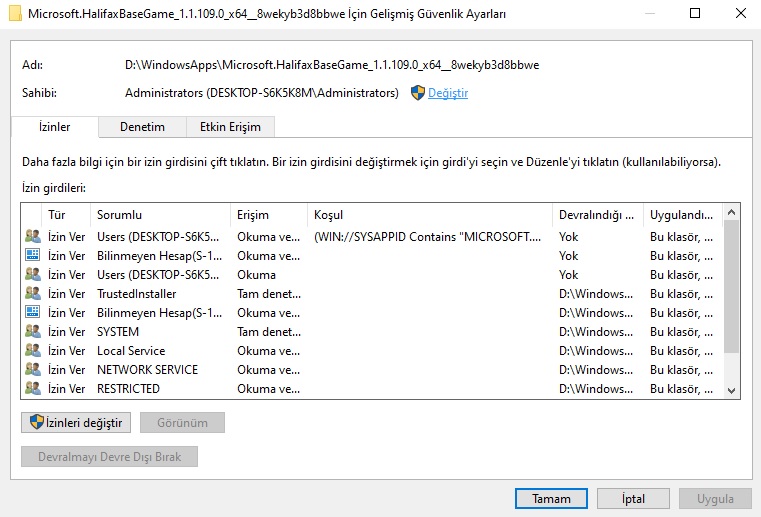
Task: Switch to the Denetim tab
Action: 142,127
